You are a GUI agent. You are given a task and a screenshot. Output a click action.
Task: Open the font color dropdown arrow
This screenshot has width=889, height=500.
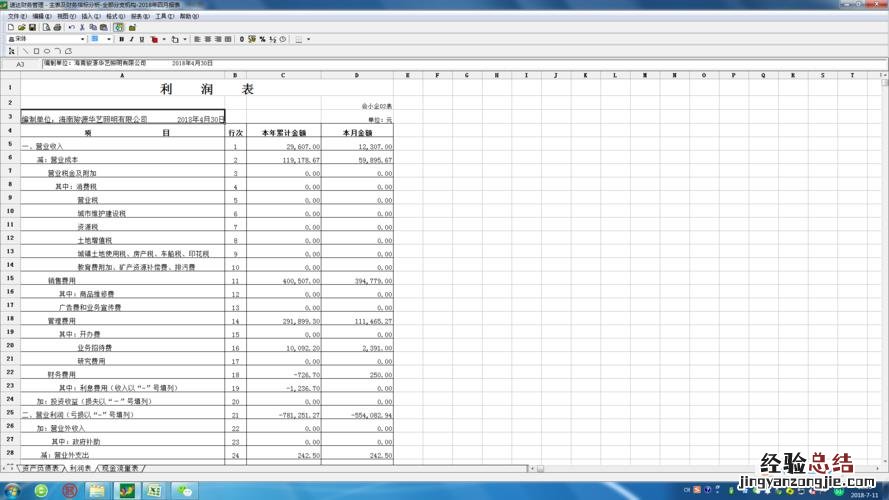(x=164, y=39)
